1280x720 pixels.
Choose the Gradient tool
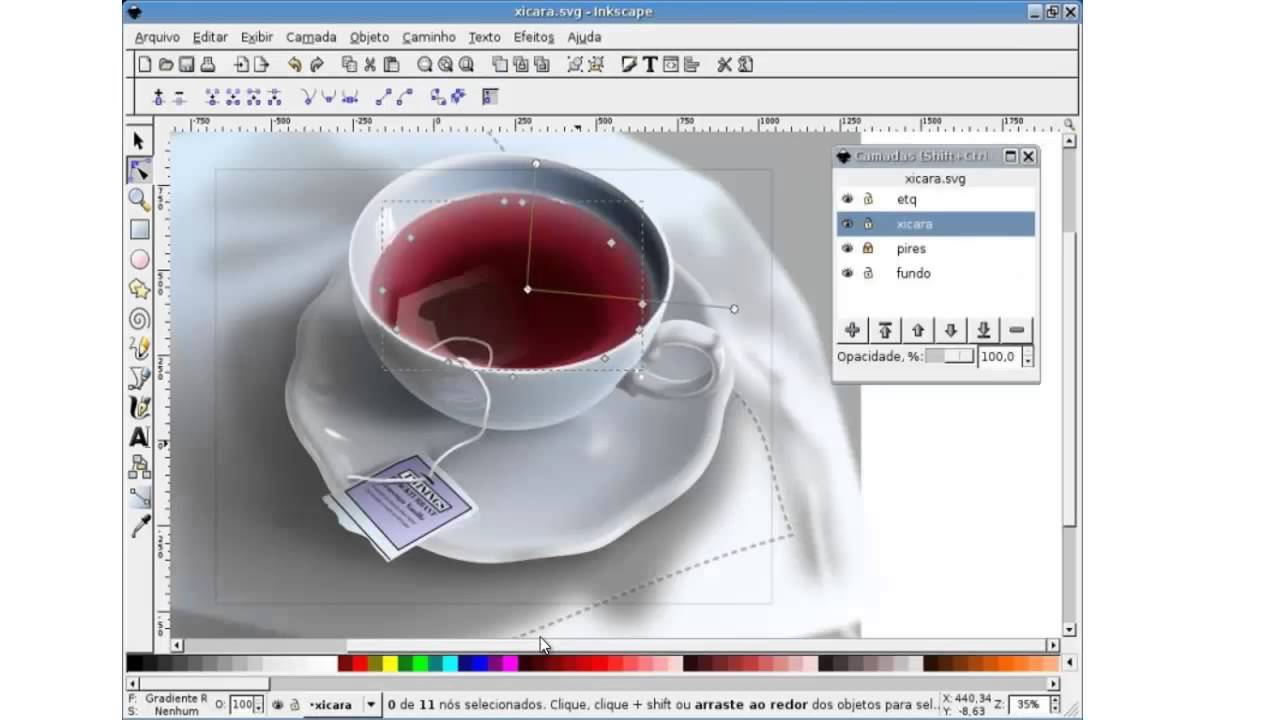click(139, 496)
